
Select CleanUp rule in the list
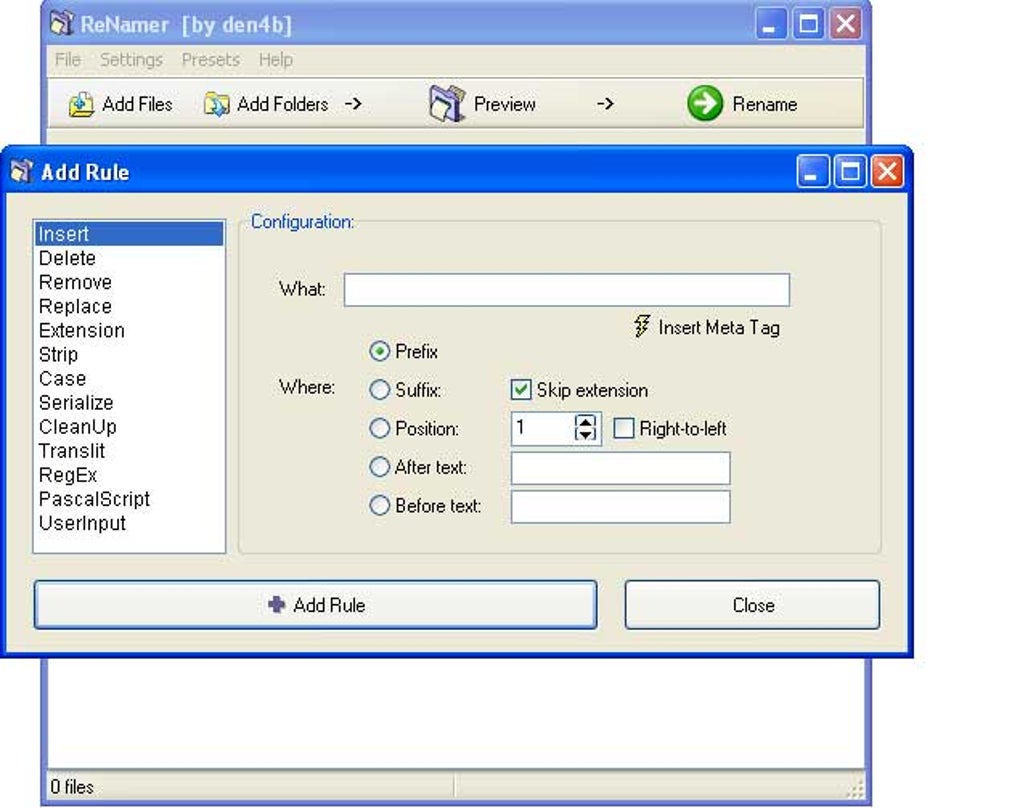click(129, 427)
